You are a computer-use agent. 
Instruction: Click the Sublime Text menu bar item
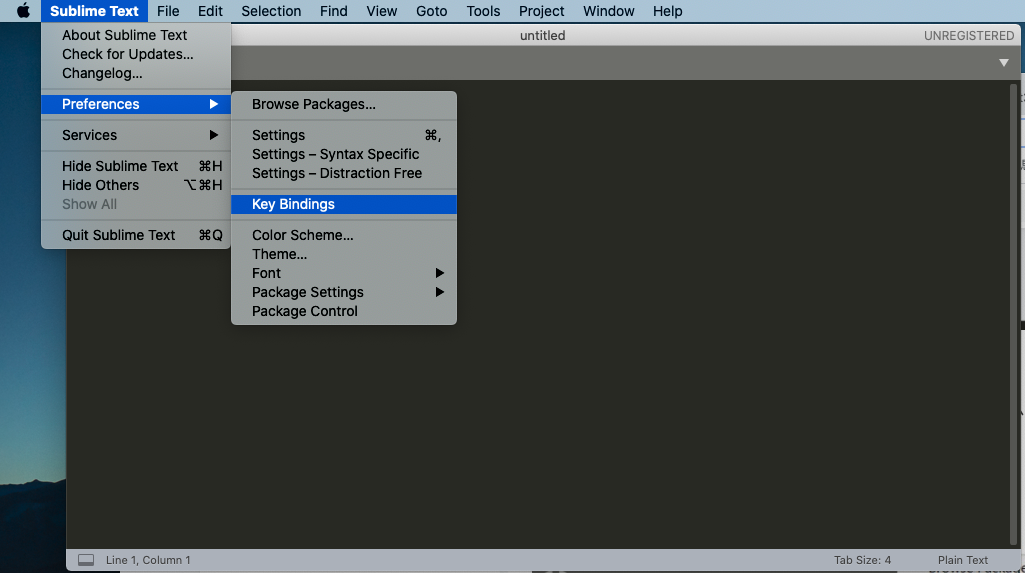pyautogui.click(x=94, y=11)
